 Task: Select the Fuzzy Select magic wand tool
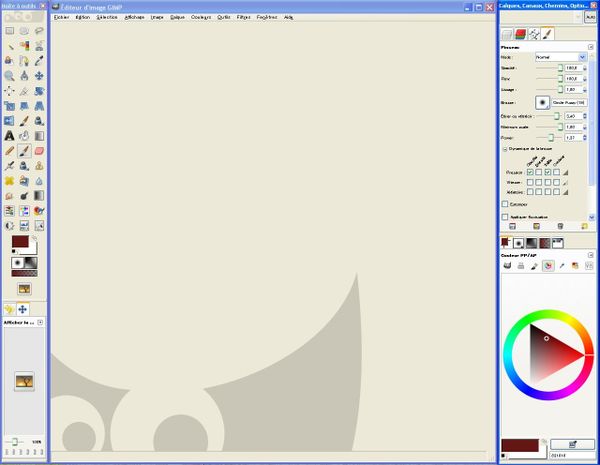(9, 46)
